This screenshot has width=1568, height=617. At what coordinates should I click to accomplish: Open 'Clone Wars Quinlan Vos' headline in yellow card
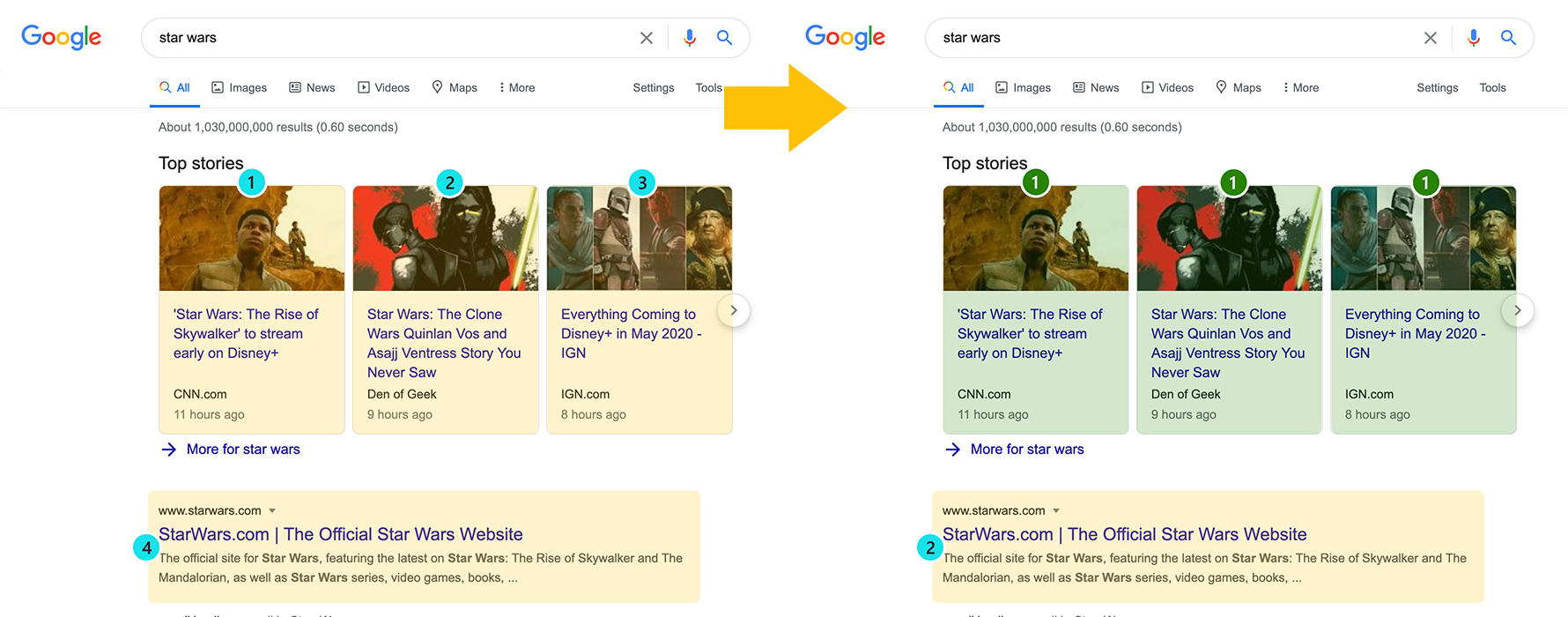pyautogui.click(x=444, y=343)
